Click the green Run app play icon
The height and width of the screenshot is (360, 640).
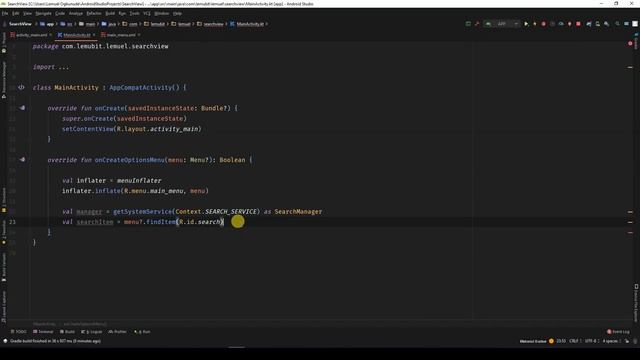pyautogui.click(x=526, y=24)
